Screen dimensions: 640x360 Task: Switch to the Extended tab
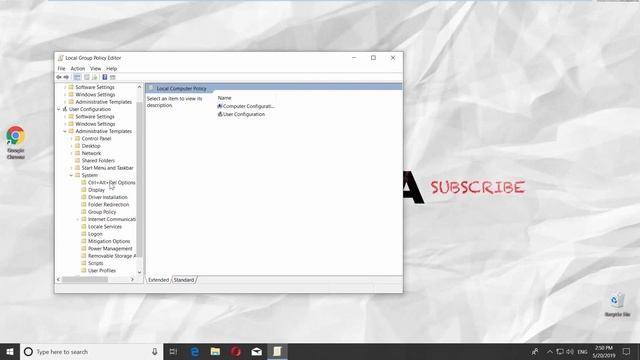[158, 280]
